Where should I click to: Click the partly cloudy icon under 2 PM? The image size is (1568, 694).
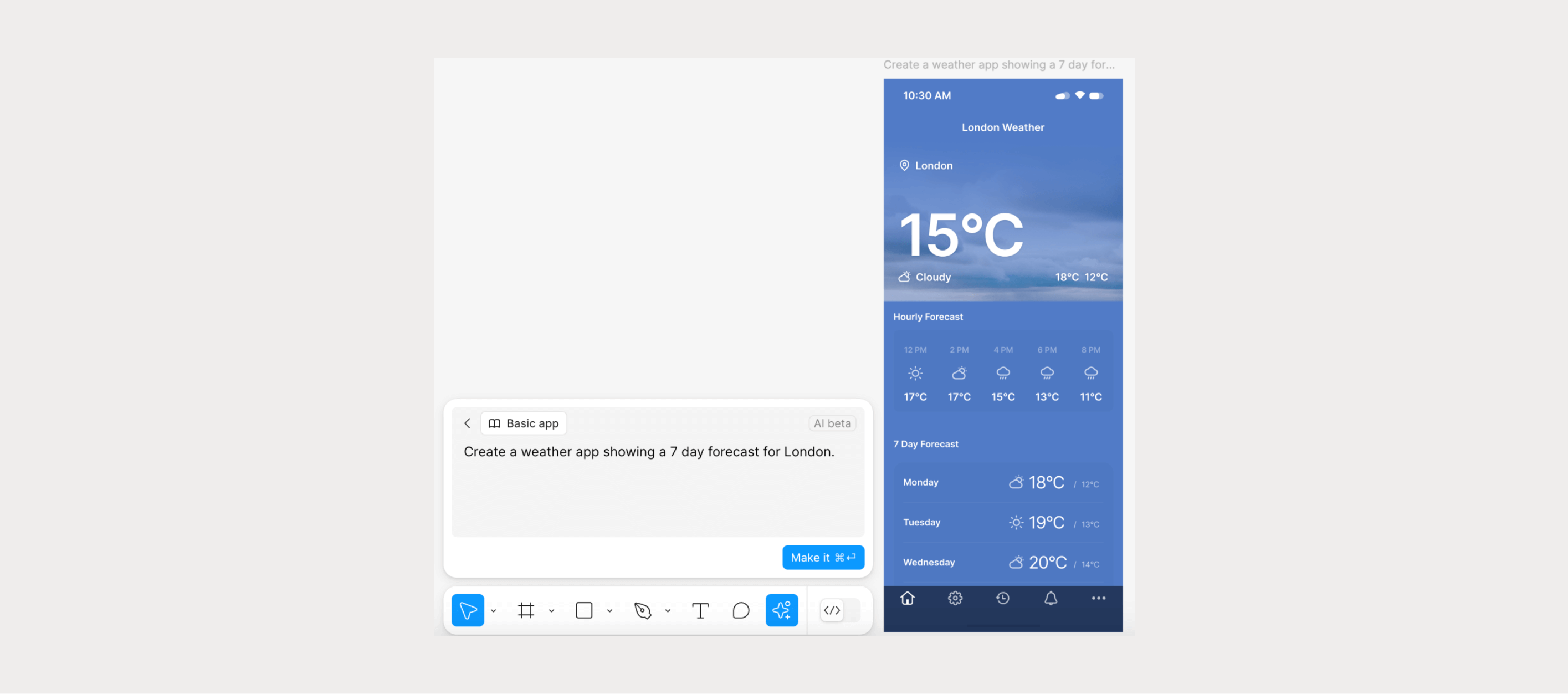(x=959, y=373)
